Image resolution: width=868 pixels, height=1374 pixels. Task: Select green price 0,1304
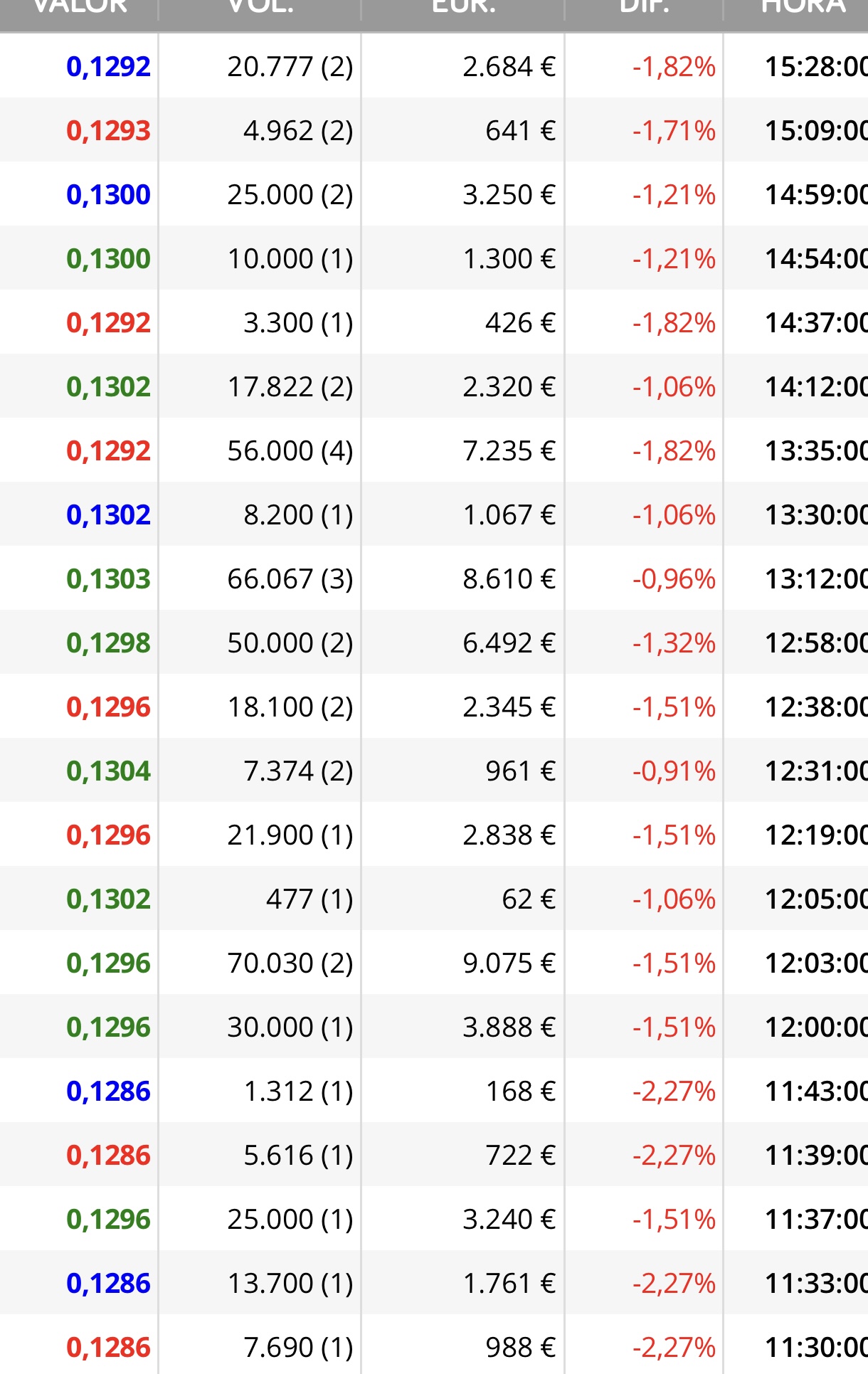click(108, 771)
